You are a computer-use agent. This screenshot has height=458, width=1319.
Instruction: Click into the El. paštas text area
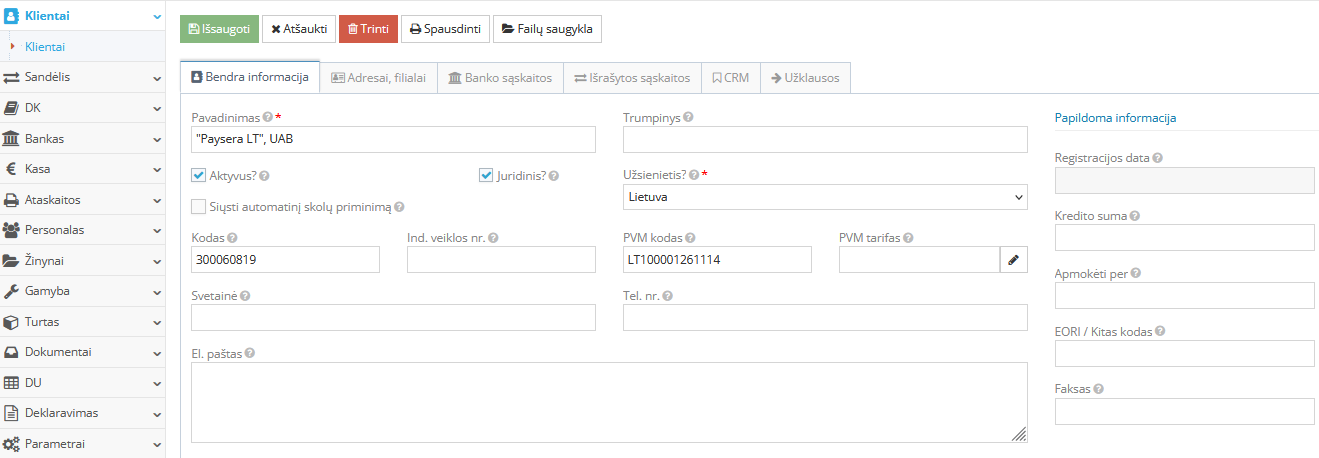point(609,402)
